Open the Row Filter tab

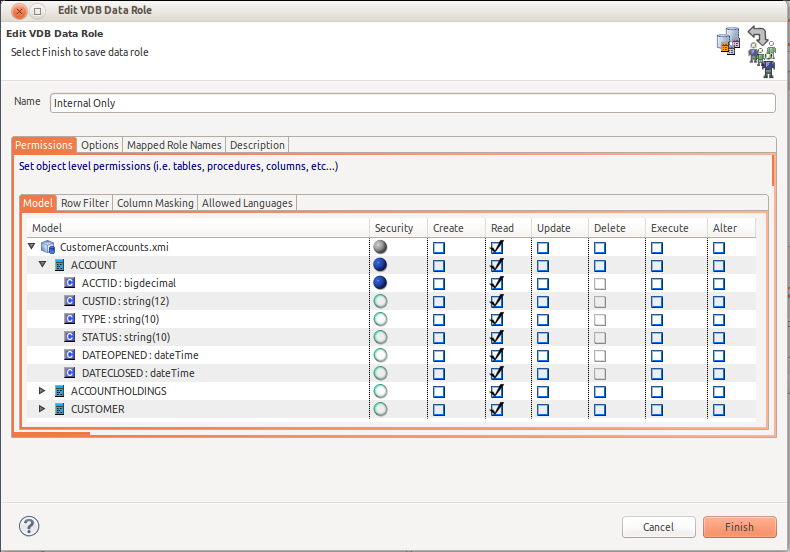click(x=85, y=203)
